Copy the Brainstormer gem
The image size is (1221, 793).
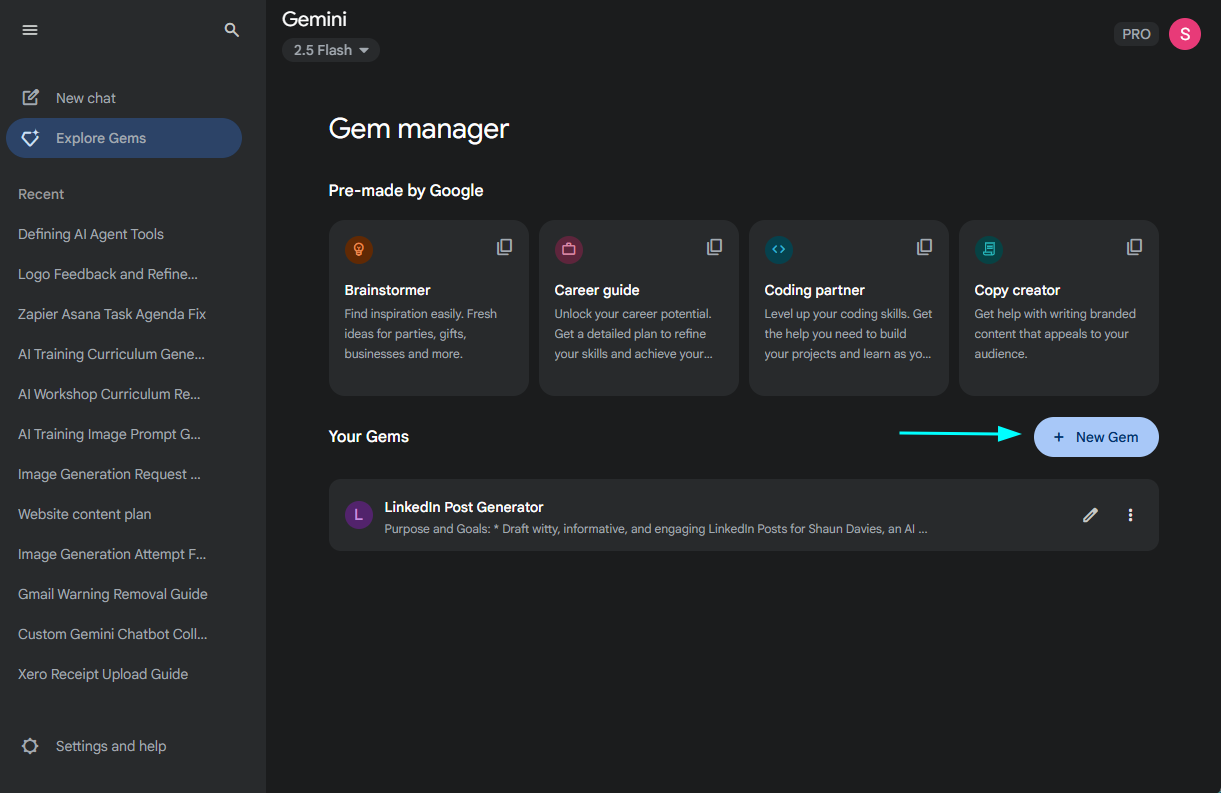pyautogui.click(x=505, y=246)
